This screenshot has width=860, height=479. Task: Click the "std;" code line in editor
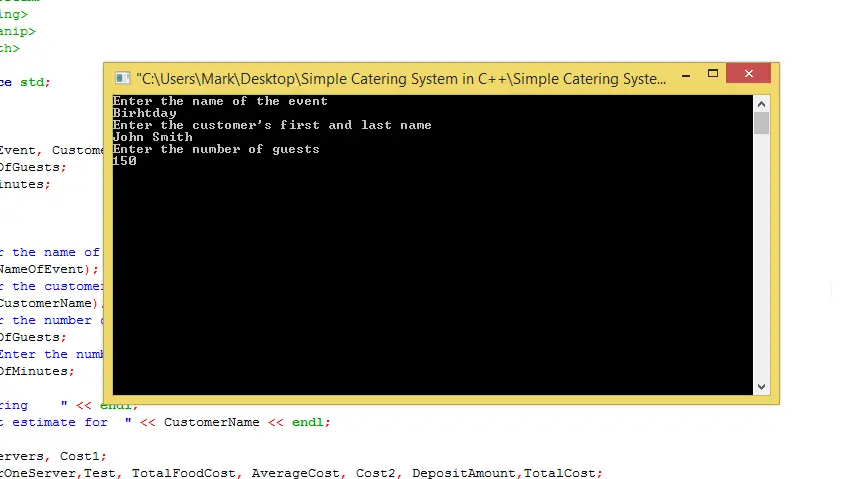pyautogui.click(x=32, y=82)
